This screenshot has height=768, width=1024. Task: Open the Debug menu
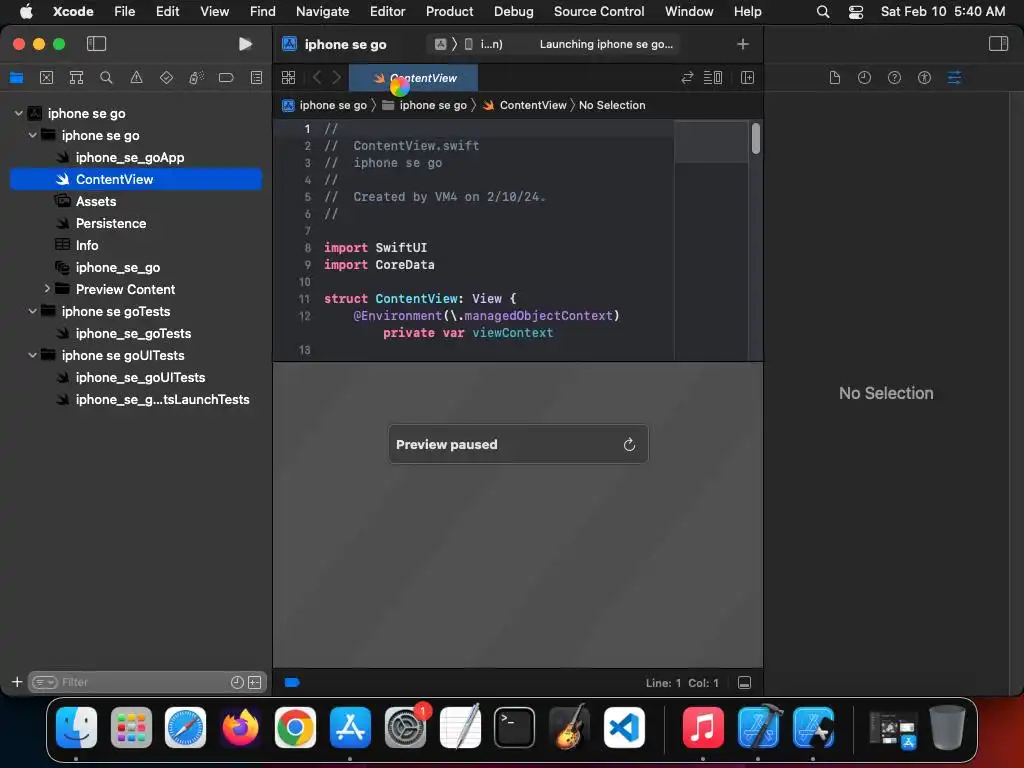(x=513, y=11)
